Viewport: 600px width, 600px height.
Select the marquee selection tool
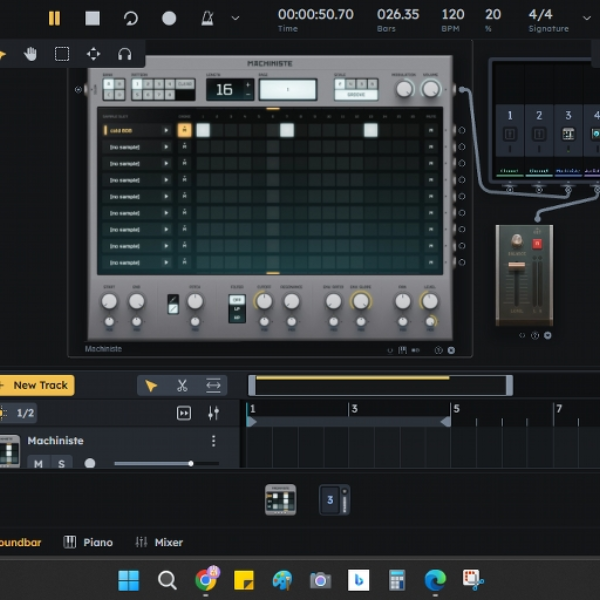(62, 54)
